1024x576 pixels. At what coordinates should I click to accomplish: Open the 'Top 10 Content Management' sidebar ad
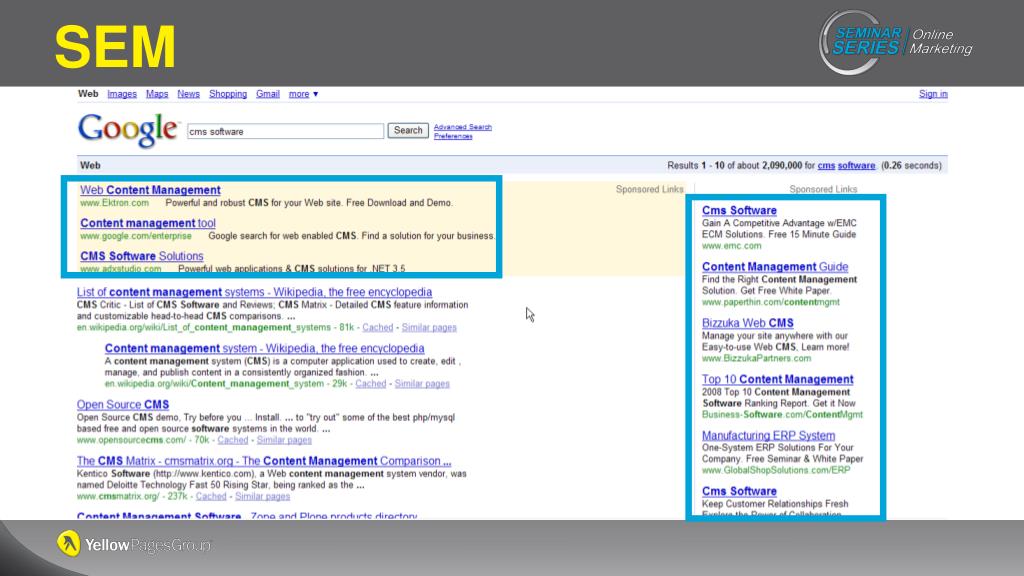[778, 379]
